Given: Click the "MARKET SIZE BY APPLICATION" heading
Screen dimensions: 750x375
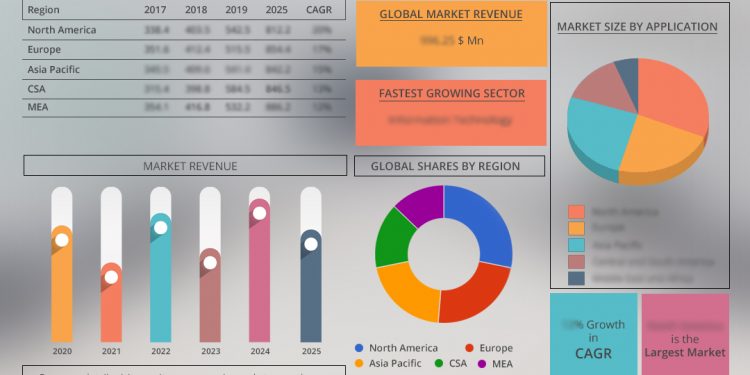Looking at the screenshot, I should (x=637, y=27).
